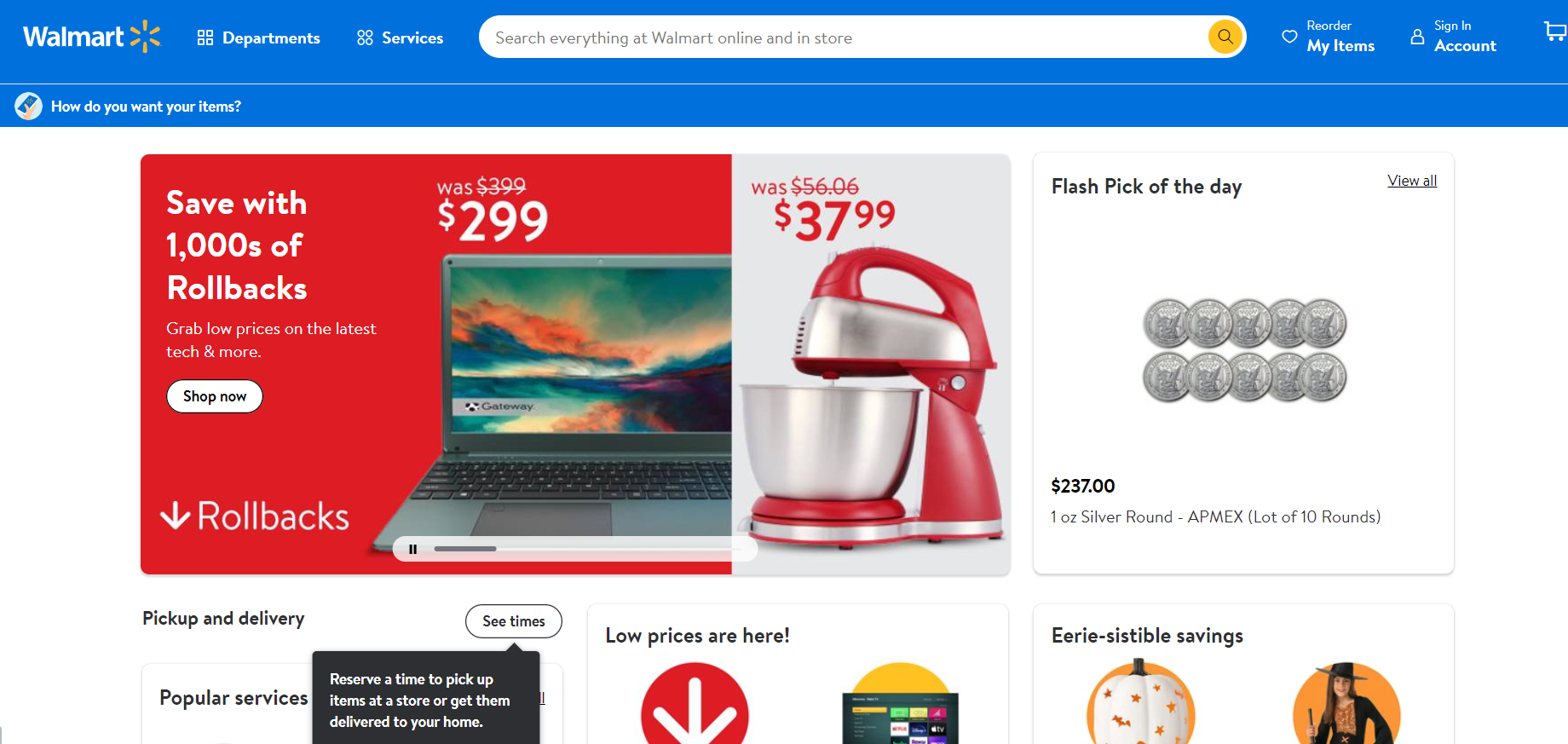1568x744 pixels.
Task: Click the See times button
Action: click(x=514, y=621)
